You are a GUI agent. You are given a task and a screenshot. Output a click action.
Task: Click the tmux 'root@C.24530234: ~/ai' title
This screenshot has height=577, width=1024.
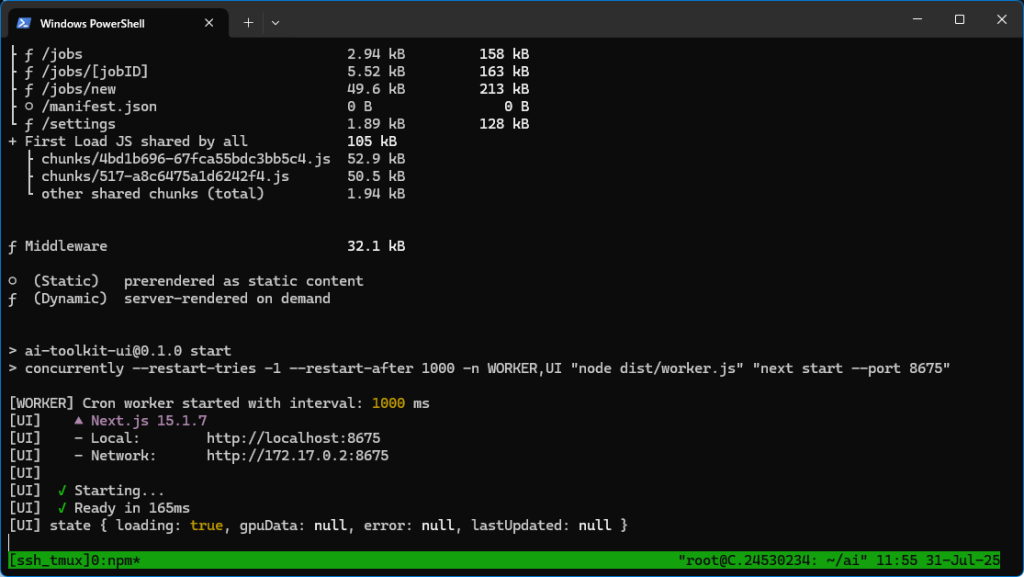click(773, 561)
